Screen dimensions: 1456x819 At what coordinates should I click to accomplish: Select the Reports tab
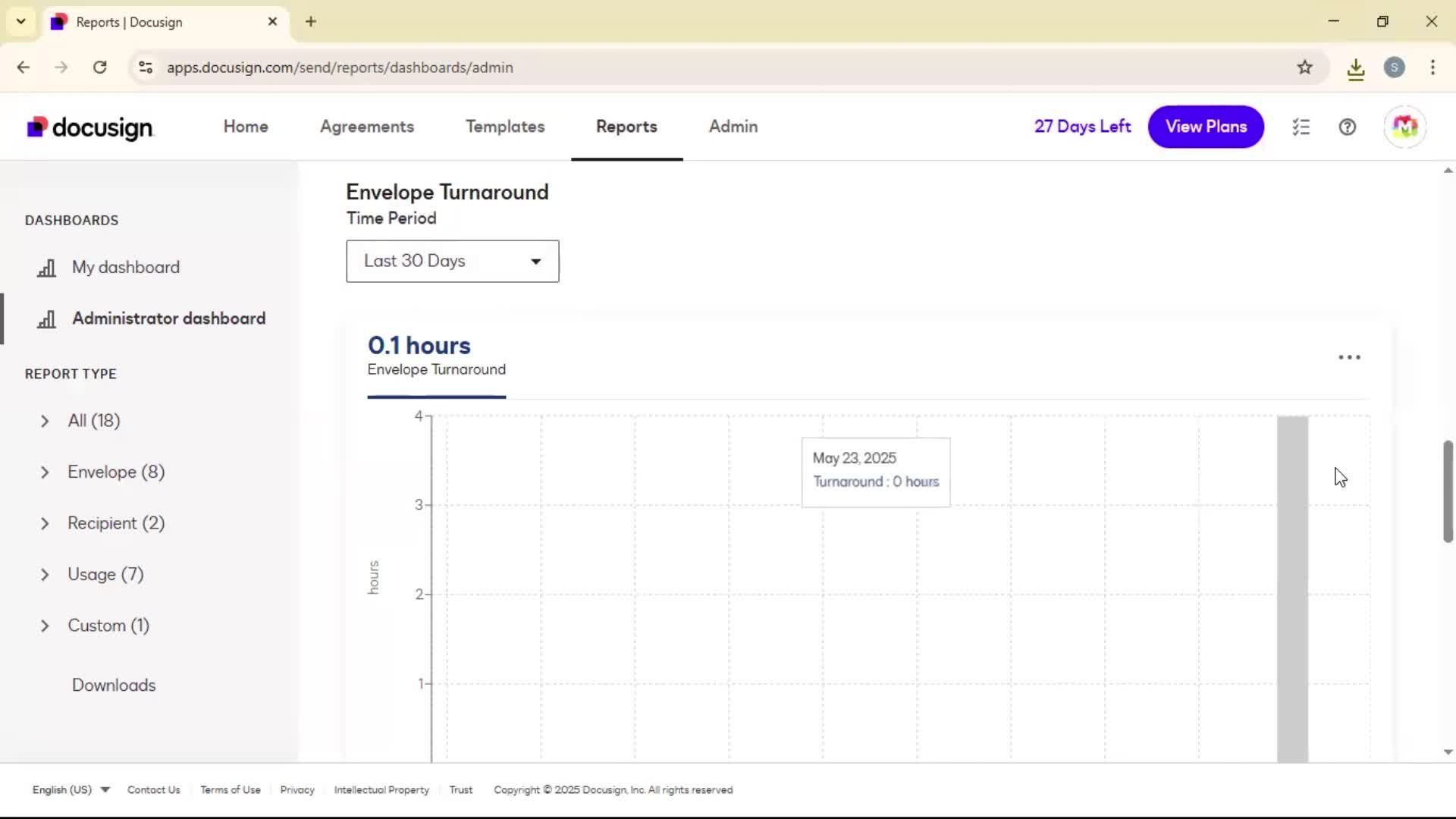[626, 127]
